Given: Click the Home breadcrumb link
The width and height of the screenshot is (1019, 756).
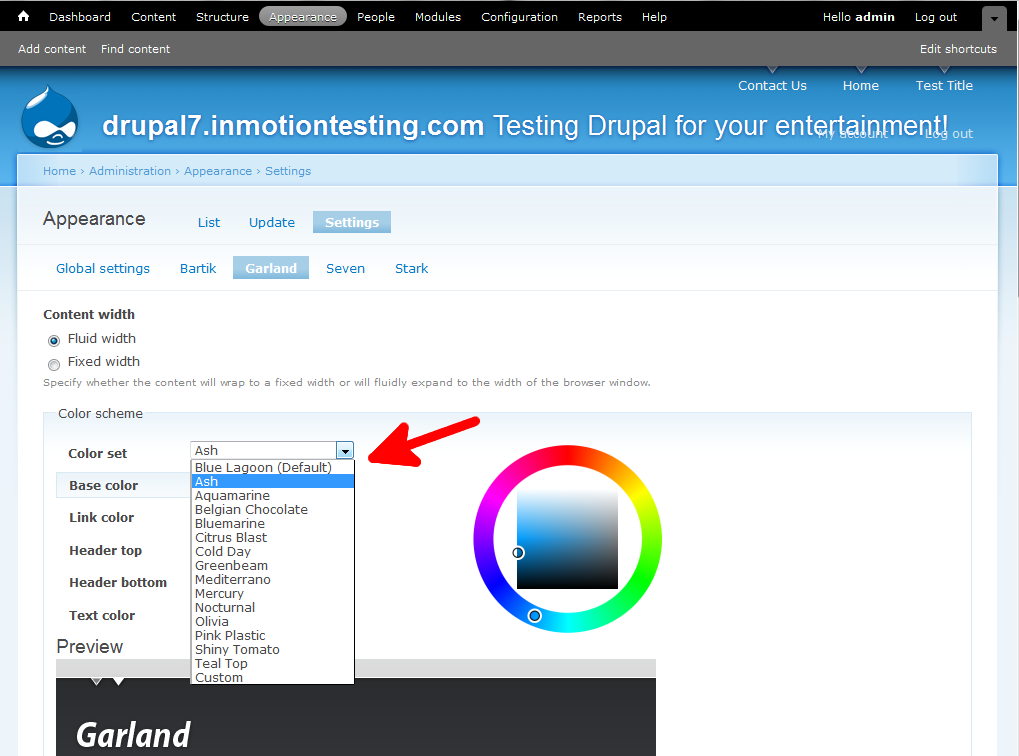Looking at the screenshot, I should click(x=59, y=171).
